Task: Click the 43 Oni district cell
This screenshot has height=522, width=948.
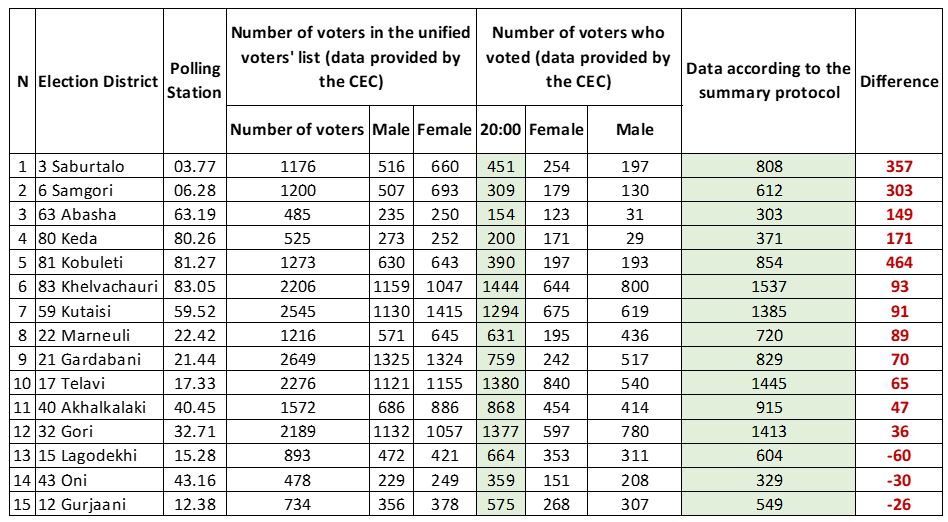Action: pos(99,480)
